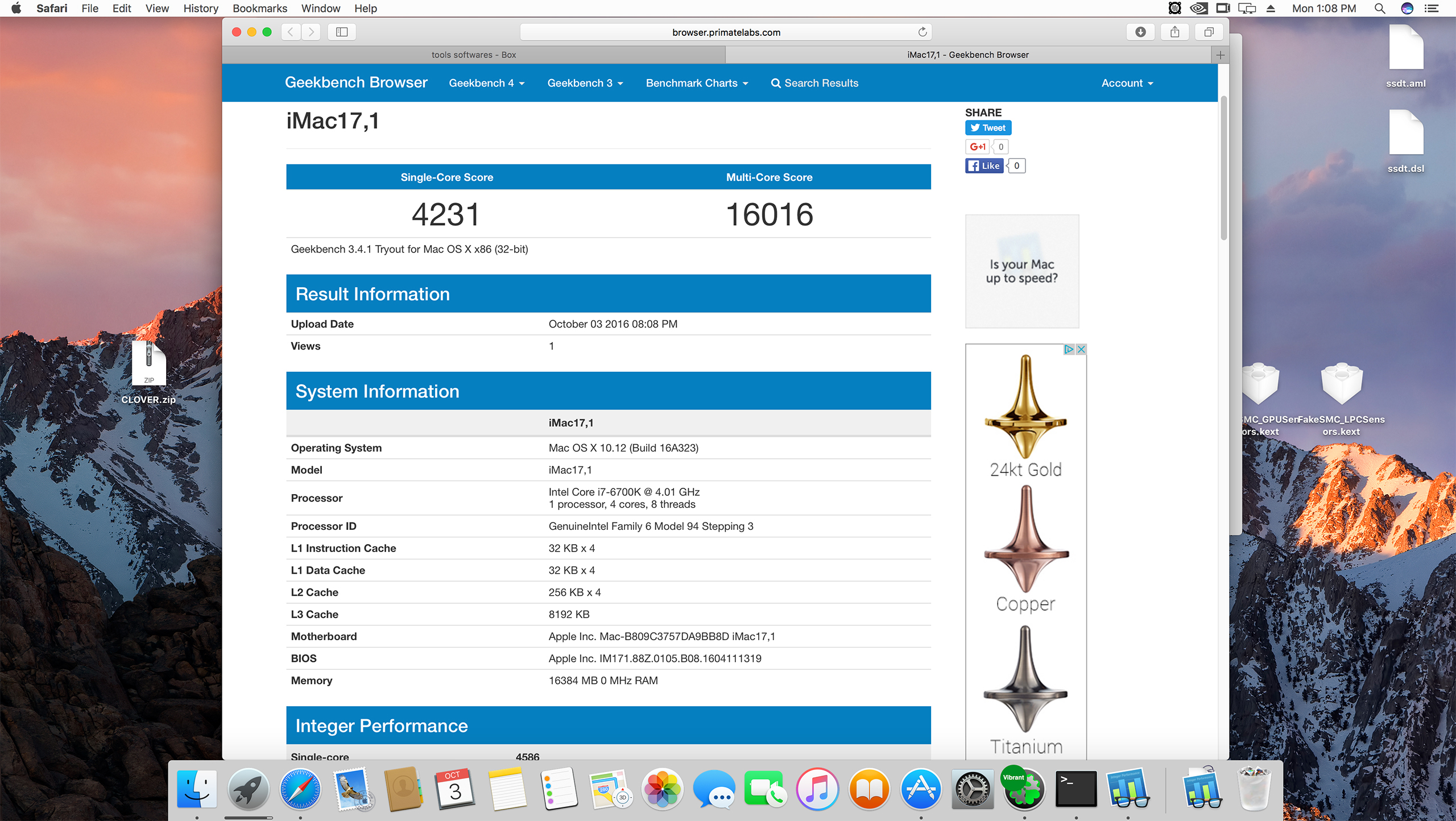Viewport: 1456px width, 821px height.
Task: Click the Siri icon in menu bar
Action: (x=1407, y=9)
